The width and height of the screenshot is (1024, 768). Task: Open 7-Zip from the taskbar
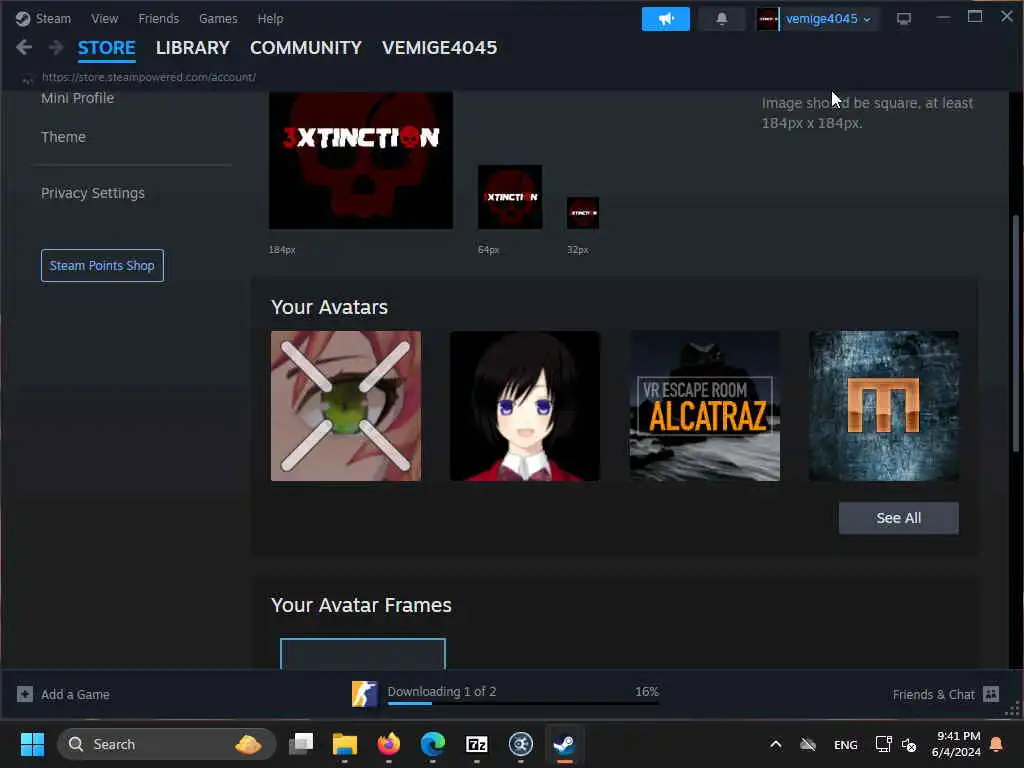[477, 744]
